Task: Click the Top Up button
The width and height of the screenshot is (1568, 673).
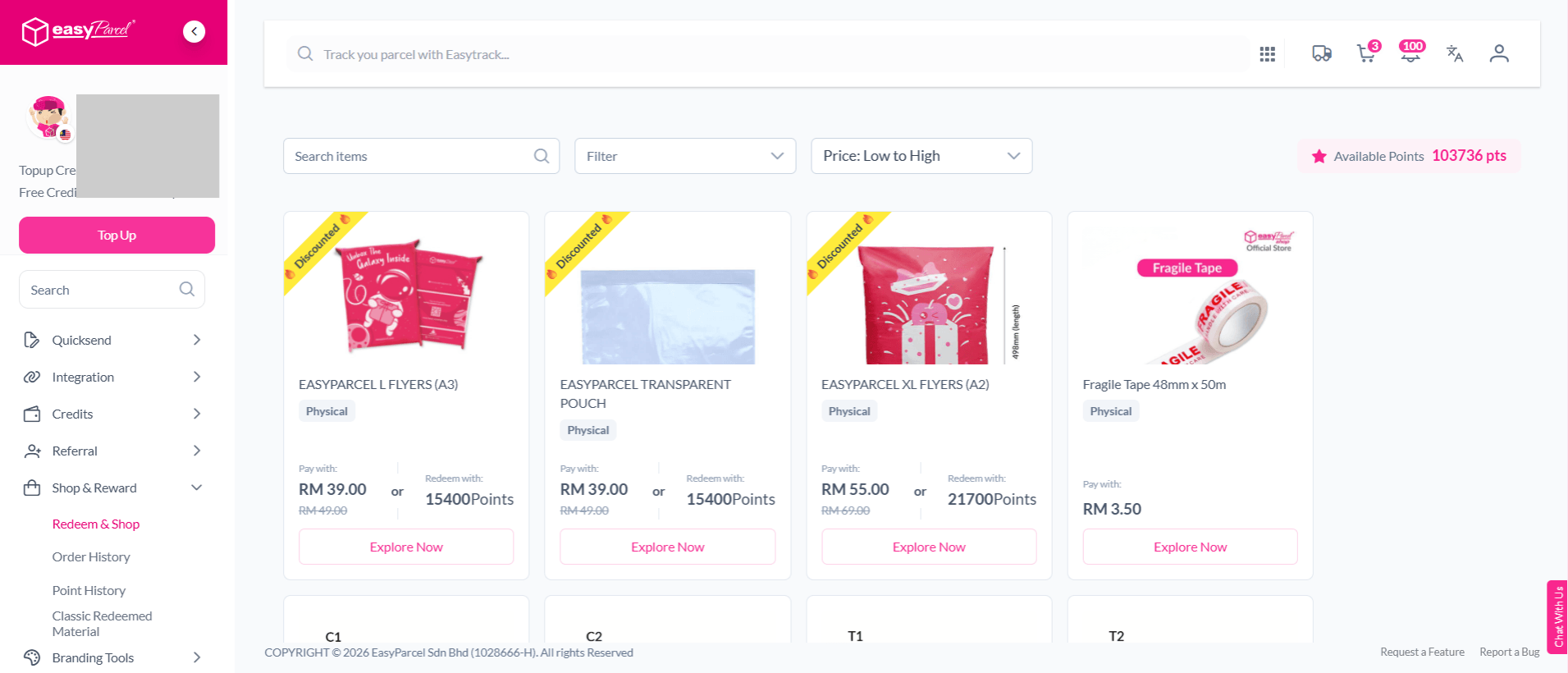Action: (x=117, y=235)
